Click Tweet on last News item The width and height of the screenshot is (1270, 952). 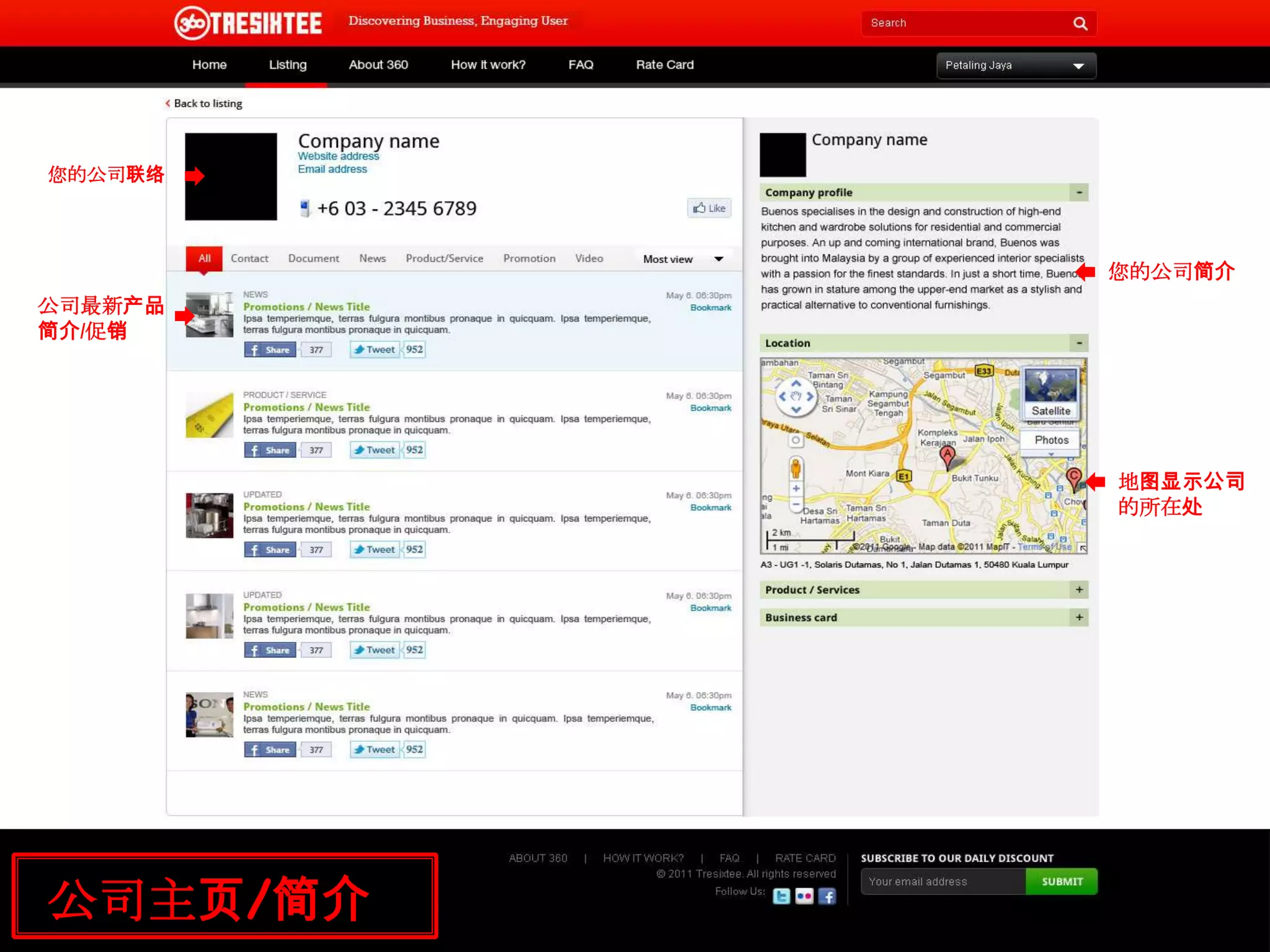(x=375, y=750)
